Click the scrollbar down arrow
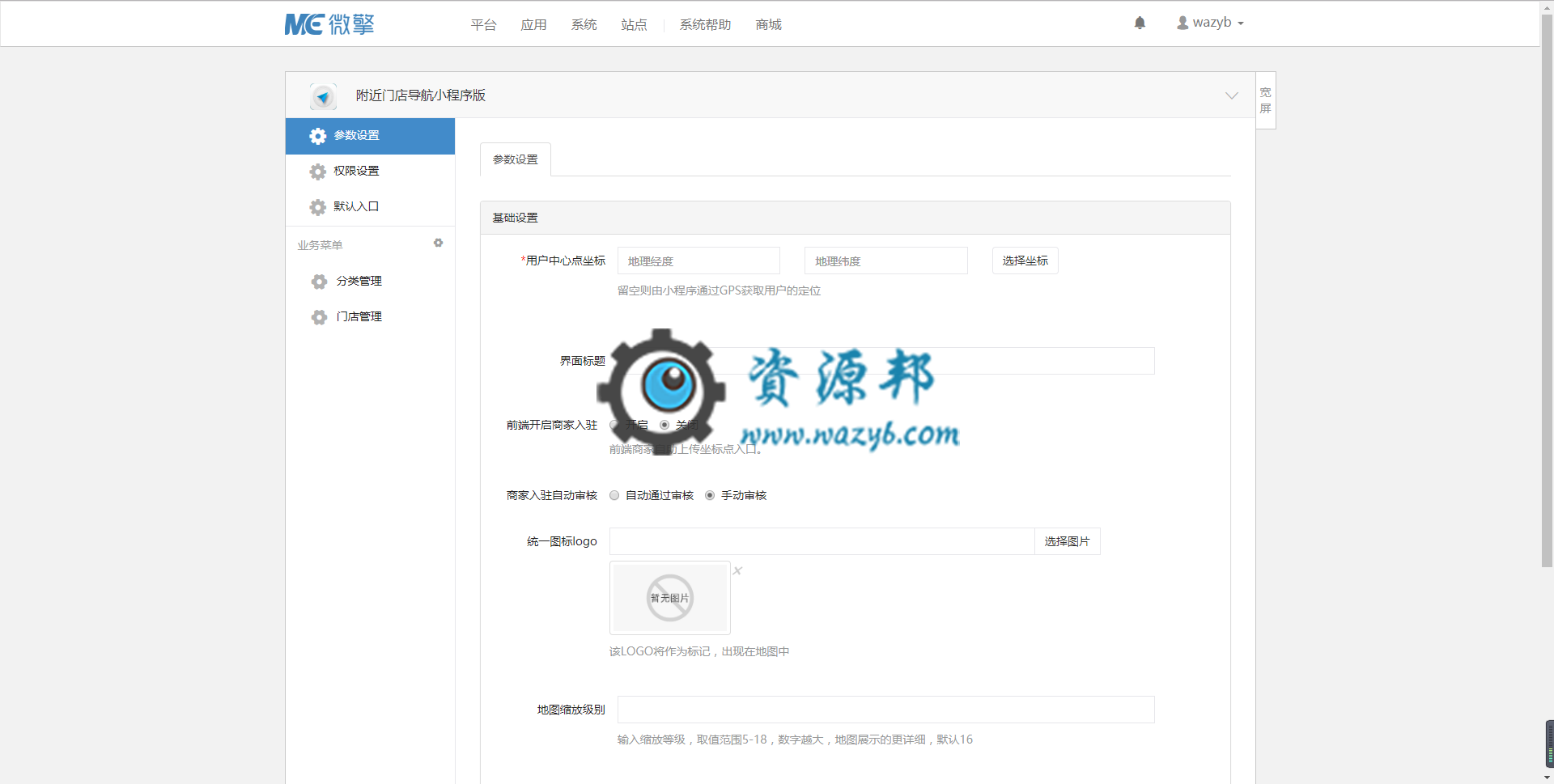 (1548, 778)
